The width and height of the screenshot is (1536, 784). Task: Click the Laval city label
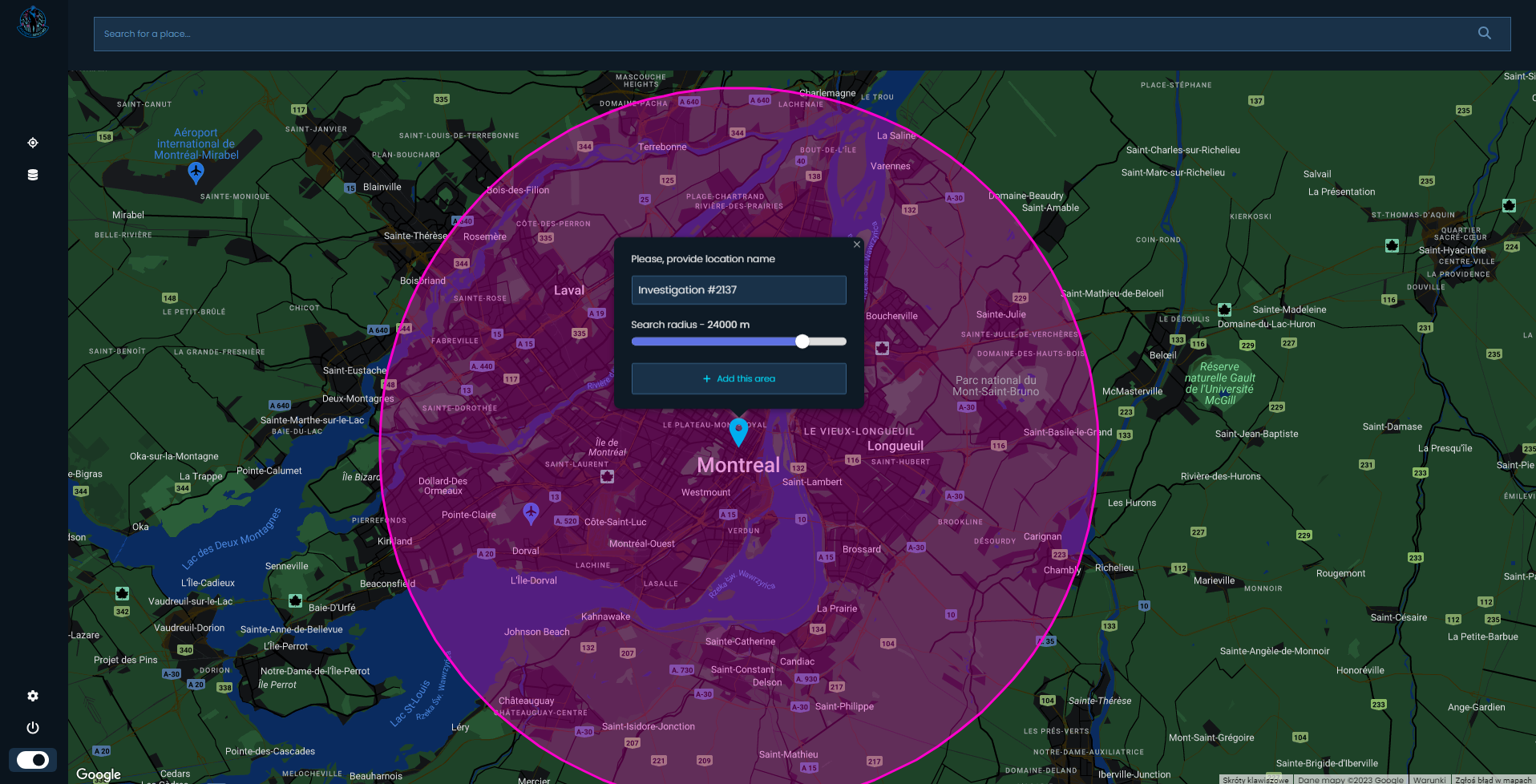click(x=569, y=290)
